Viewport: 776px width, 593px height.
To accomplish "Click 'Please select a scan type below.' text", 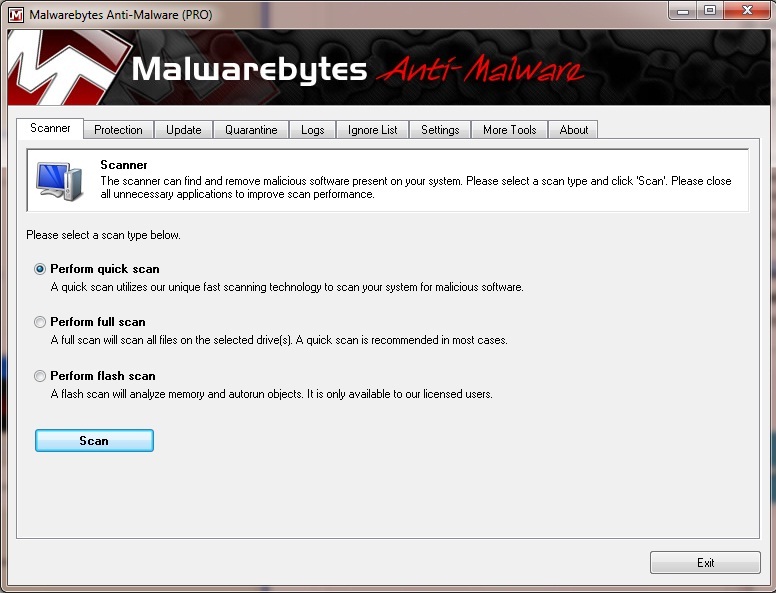I will 103,235.
